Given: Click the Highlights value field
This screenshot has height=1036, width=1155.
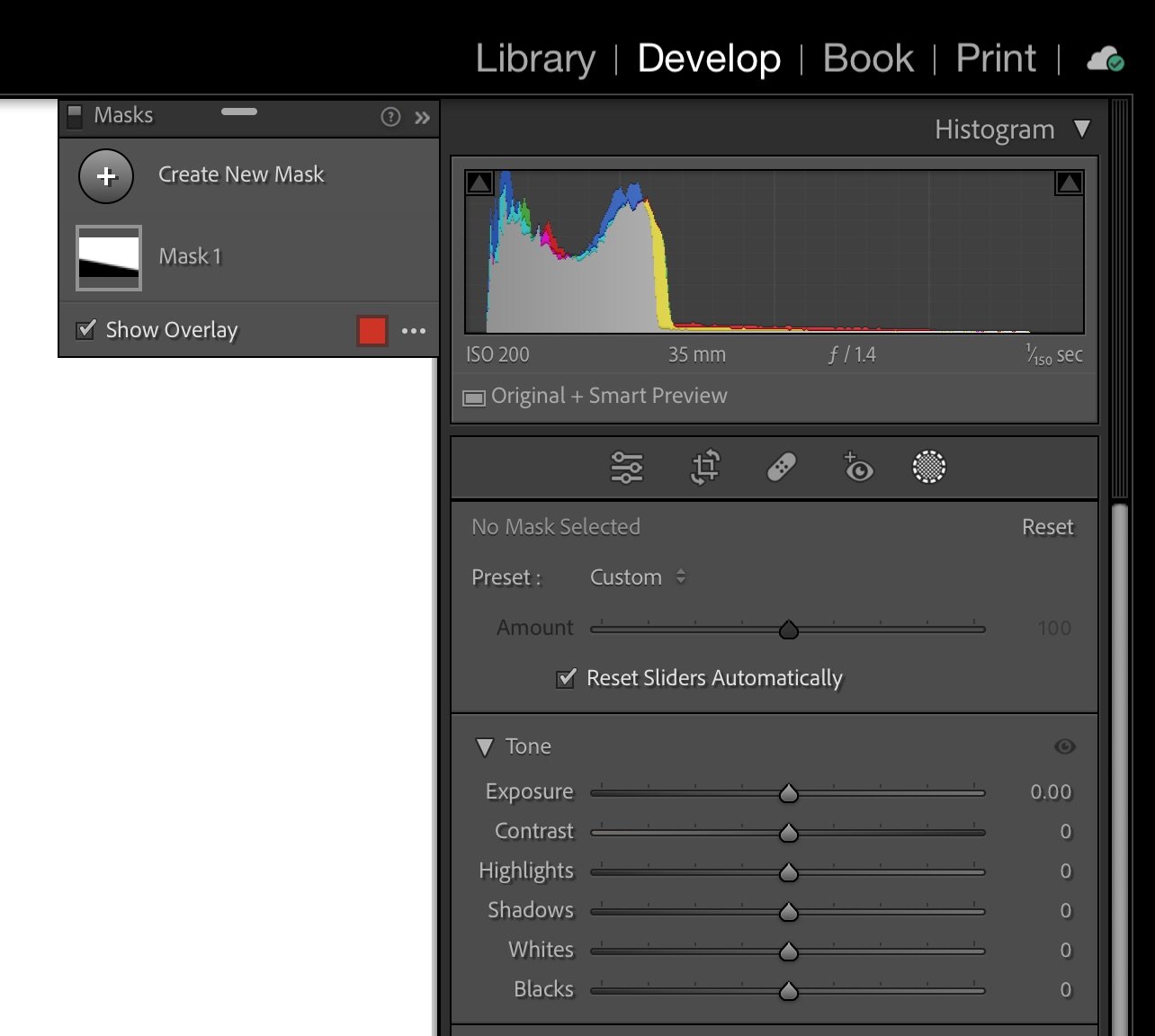Looking at the screenshot, I should (1066, 871).
